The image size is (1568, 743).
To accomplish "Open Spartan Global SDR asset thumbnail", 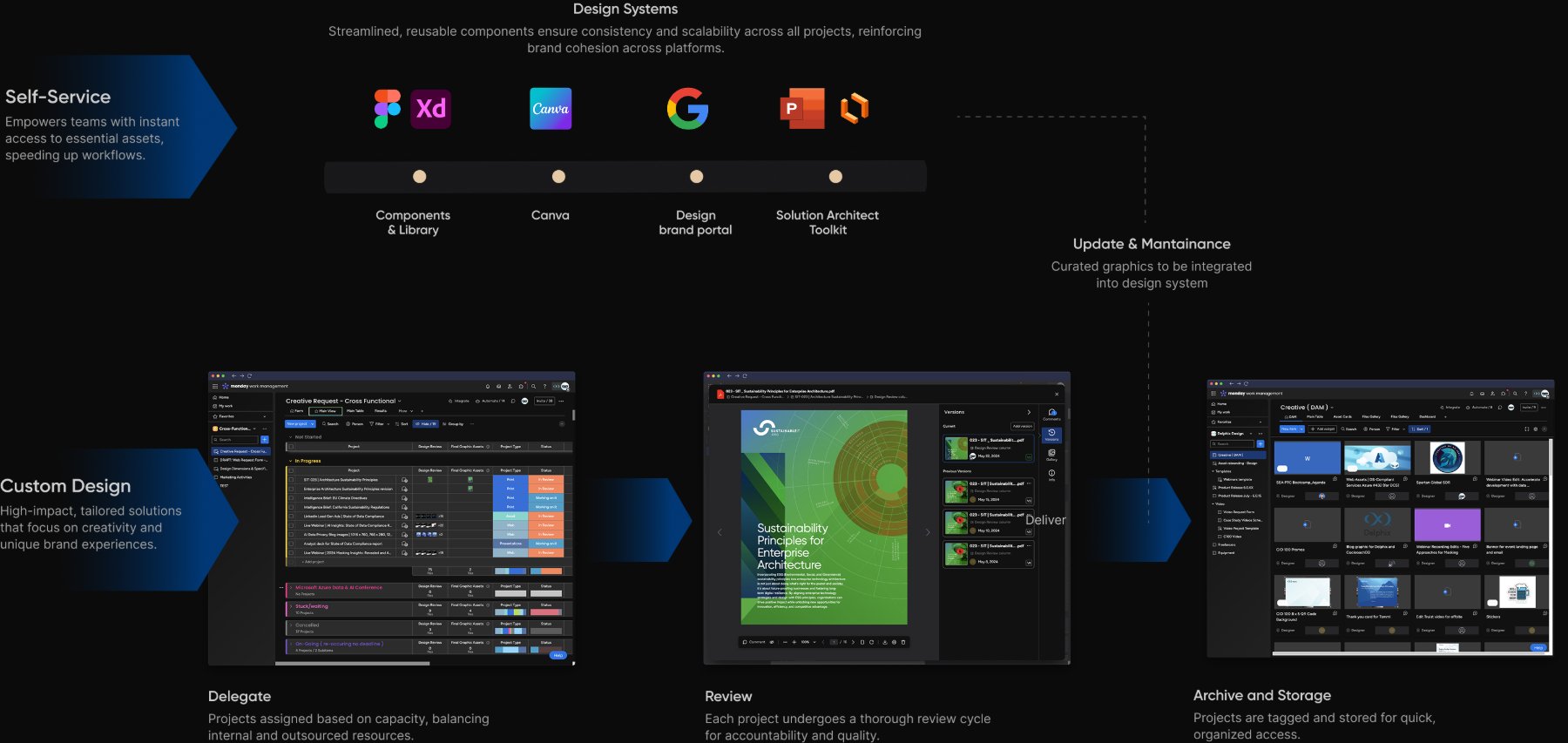I will 1447,457.
